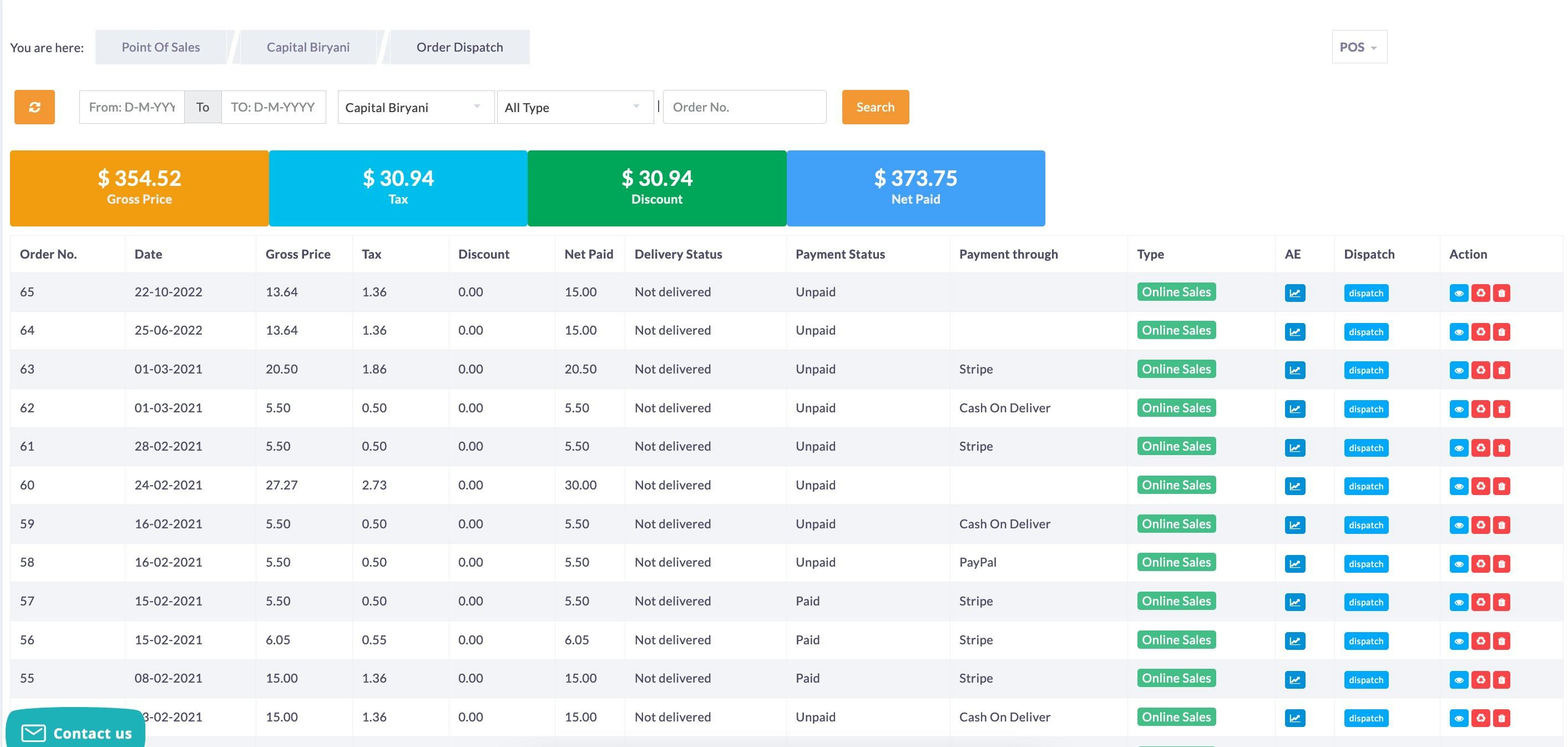Image resolution: width=1568 pixels, height=747 pixels.
Task: Open the POS dropdown menu
Action: [1359, 47]
